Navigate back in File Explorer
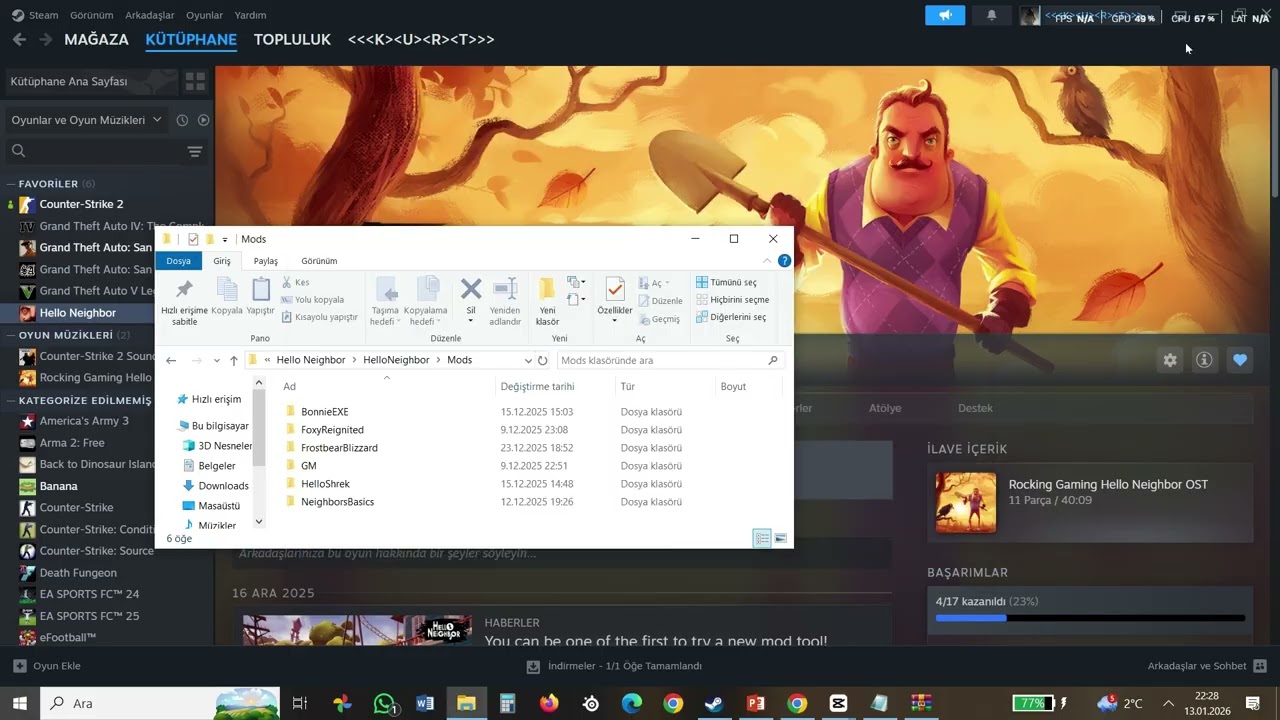This screenshot has width=1280, height=720. tap(171, 360)
